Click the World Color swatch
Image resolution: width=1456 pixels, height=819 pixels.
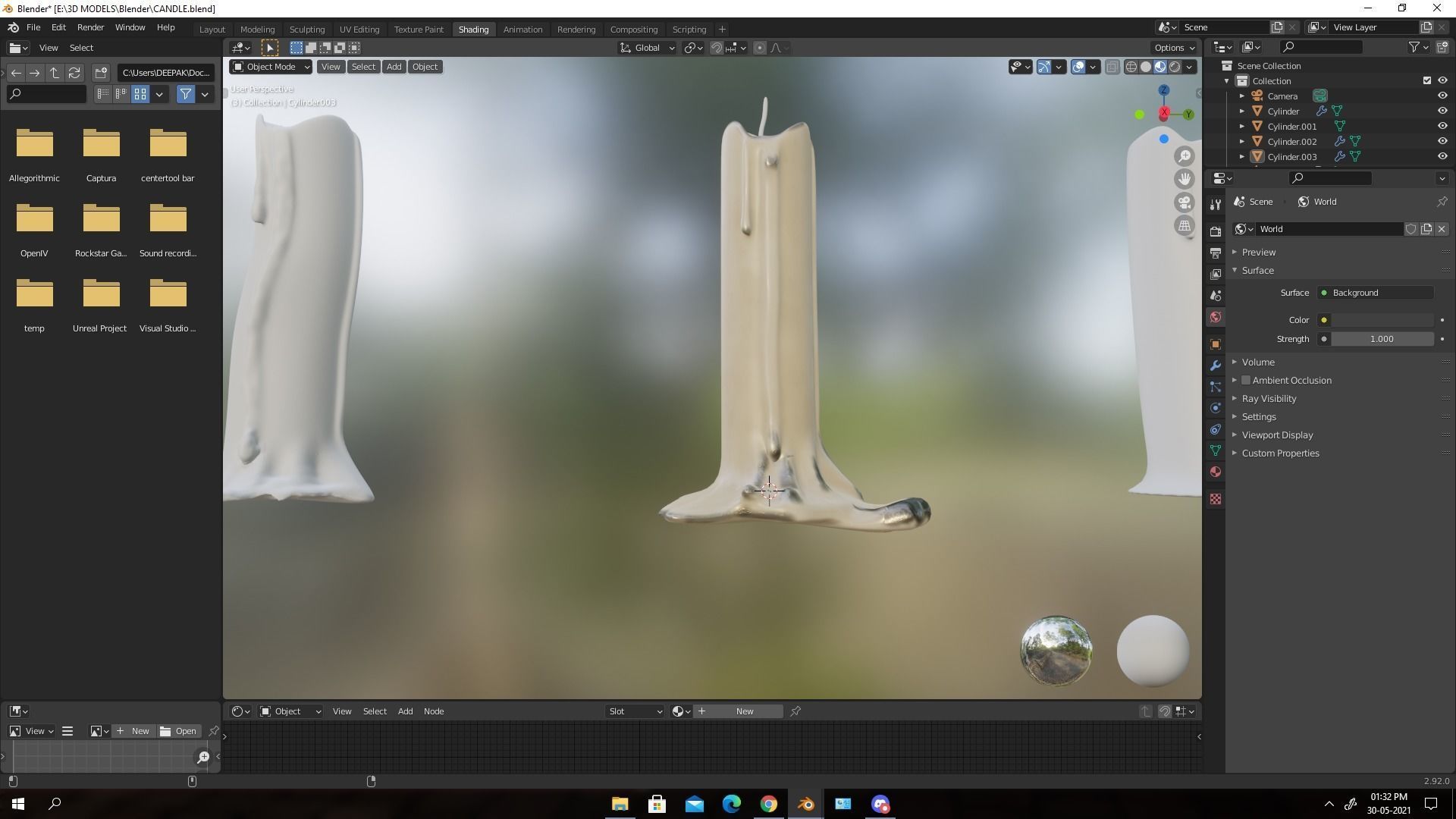tap(1382, 320)
